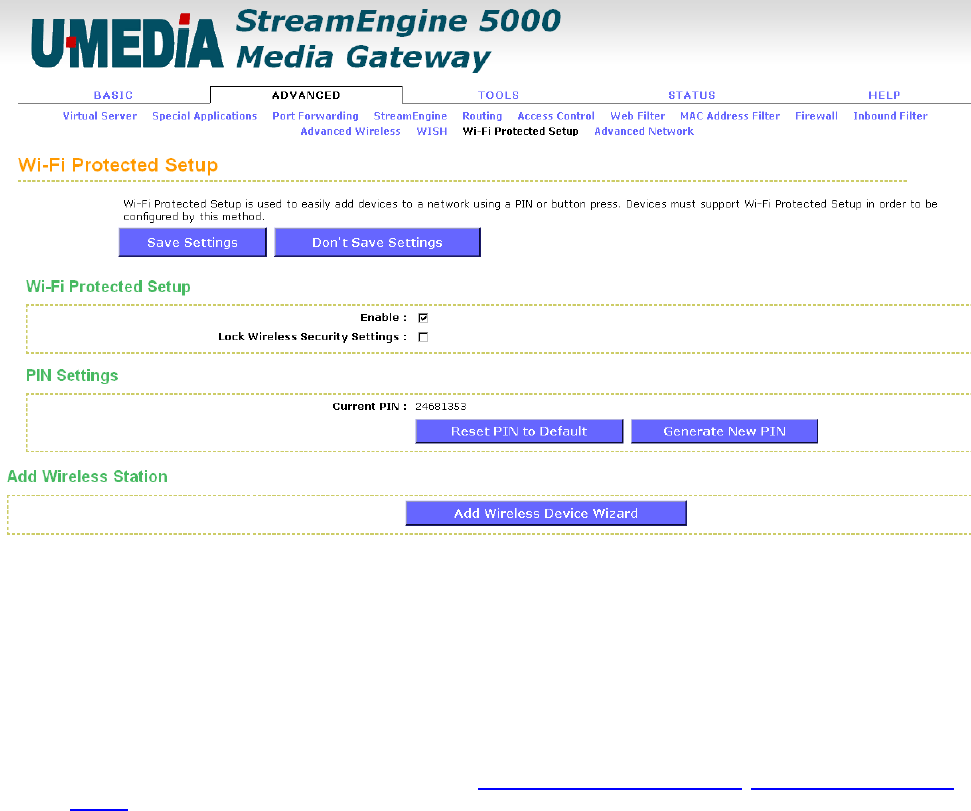The height and width of the screenshot is (811, 971).
Task: Toggle the Enable checkbox
Action: click(423, 318)
